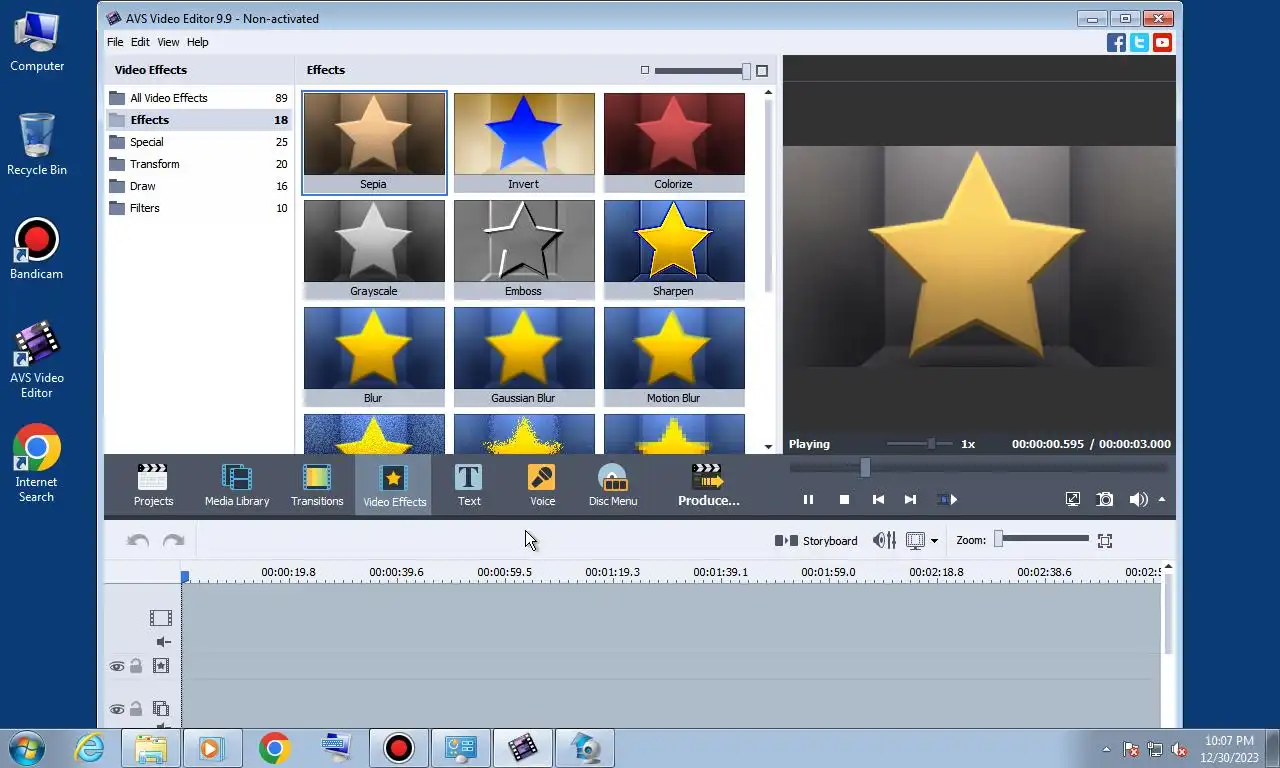
Task: Select the Filters category
Action: pos(198,208)
